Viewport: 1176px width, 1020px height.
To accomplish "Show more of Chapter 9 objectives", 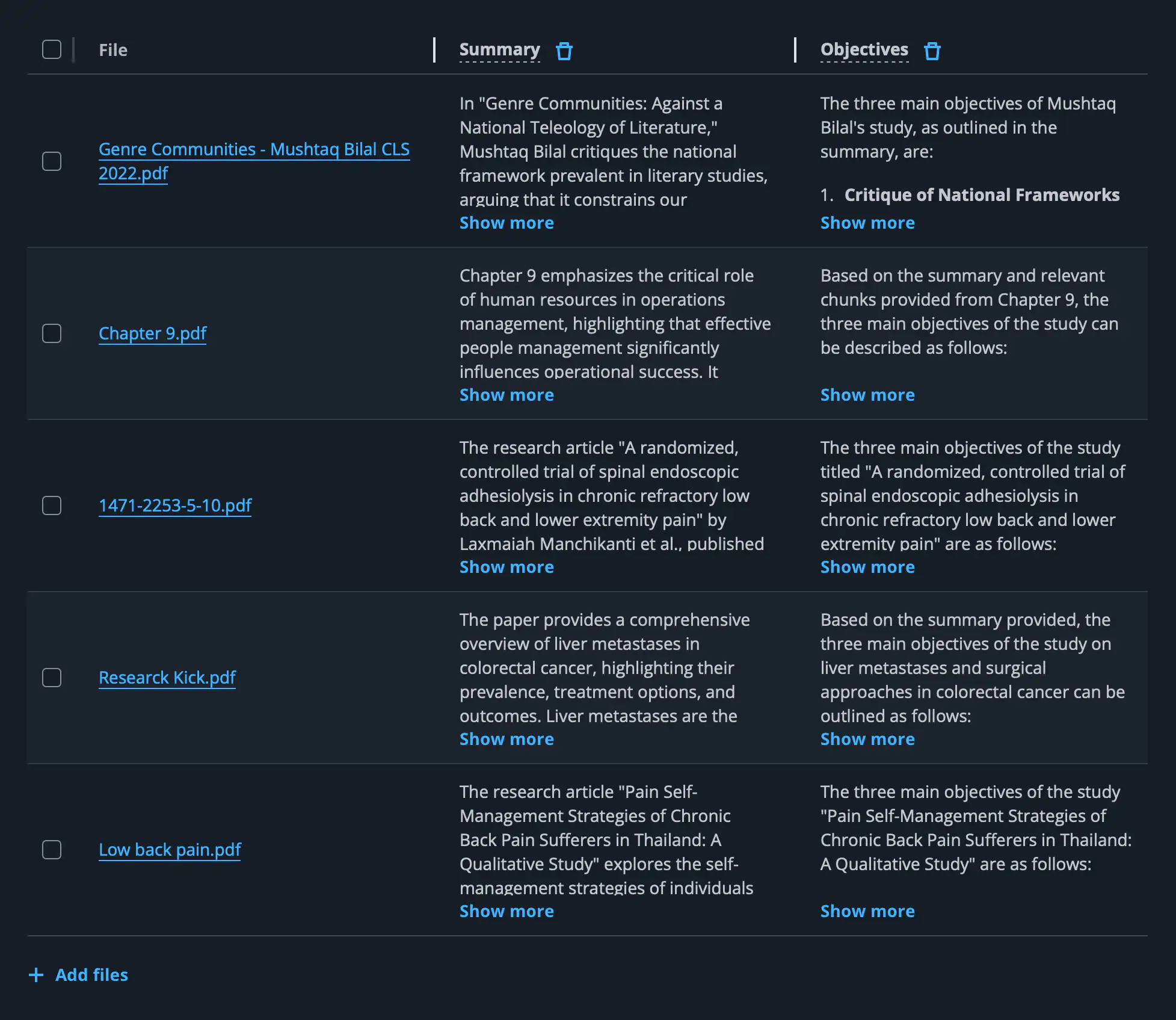I will point(867,395).
